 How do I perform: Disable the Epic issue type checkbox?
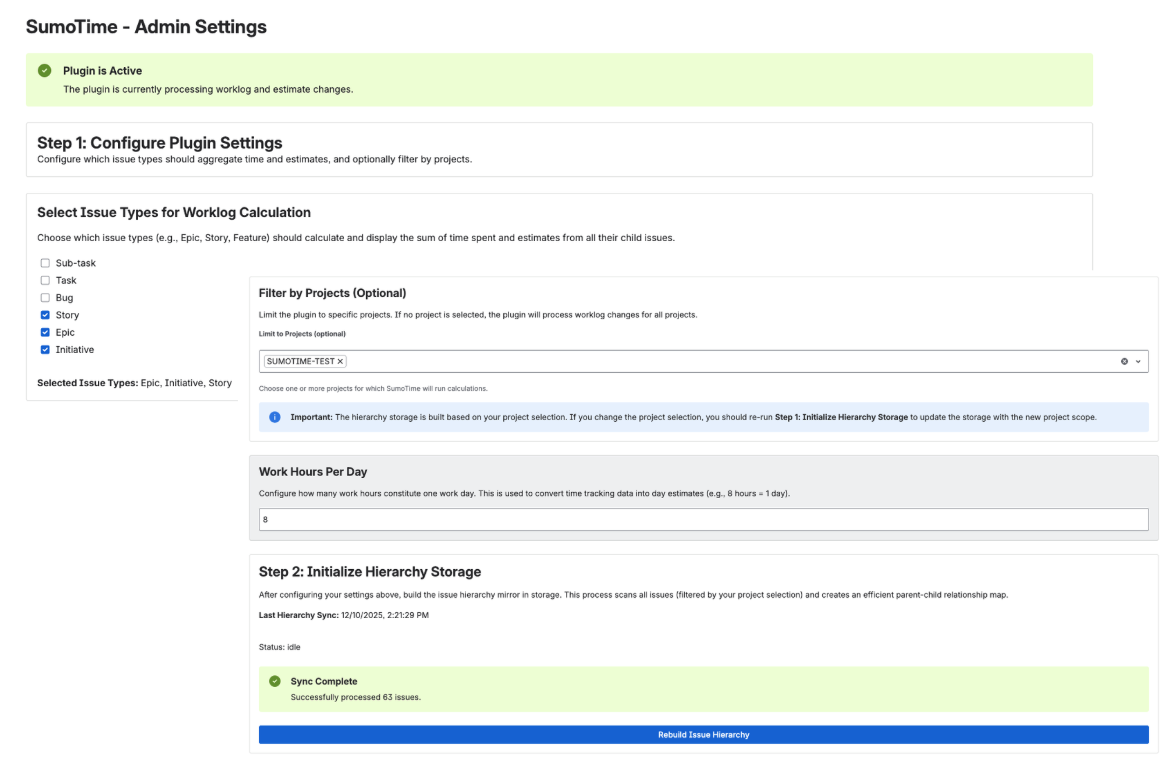pos(45,332)
